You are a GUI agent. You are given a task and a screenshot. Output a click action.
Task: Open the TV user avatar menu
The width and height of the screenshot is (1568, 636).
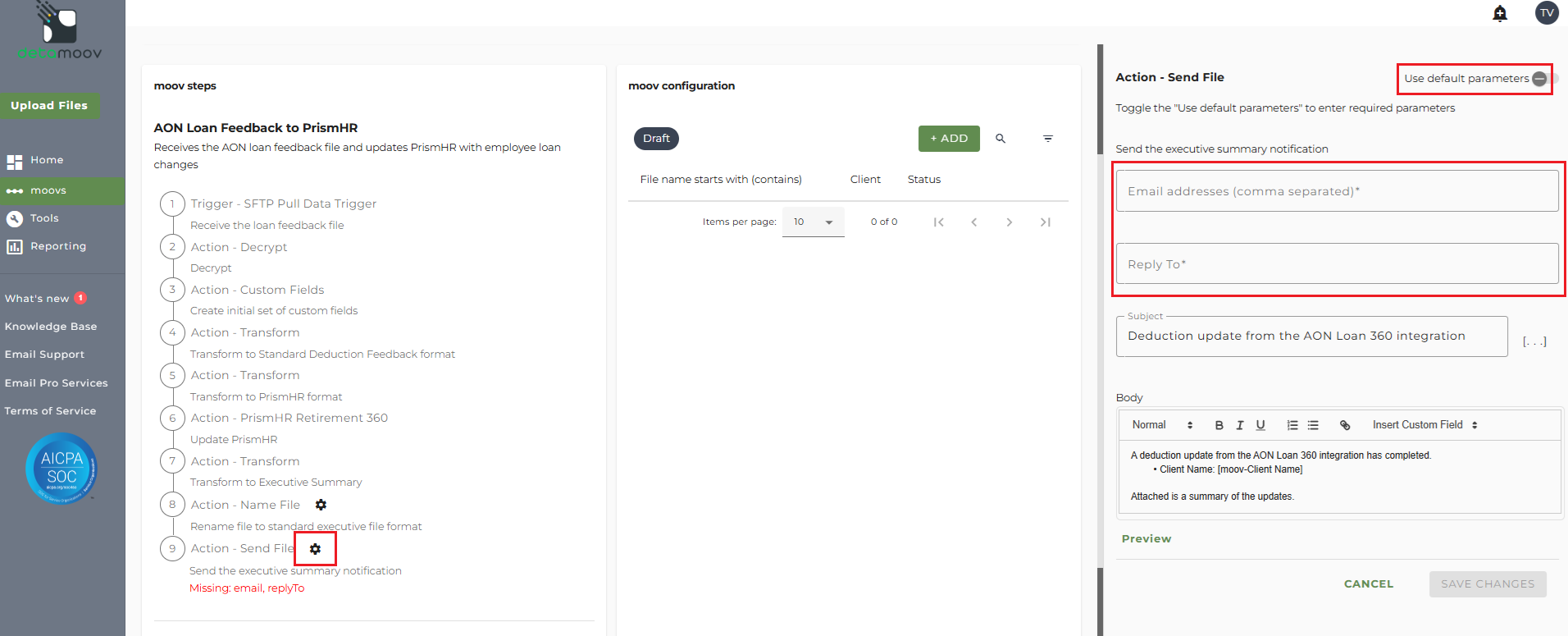pyautogui.click(x=1547, y=13)
